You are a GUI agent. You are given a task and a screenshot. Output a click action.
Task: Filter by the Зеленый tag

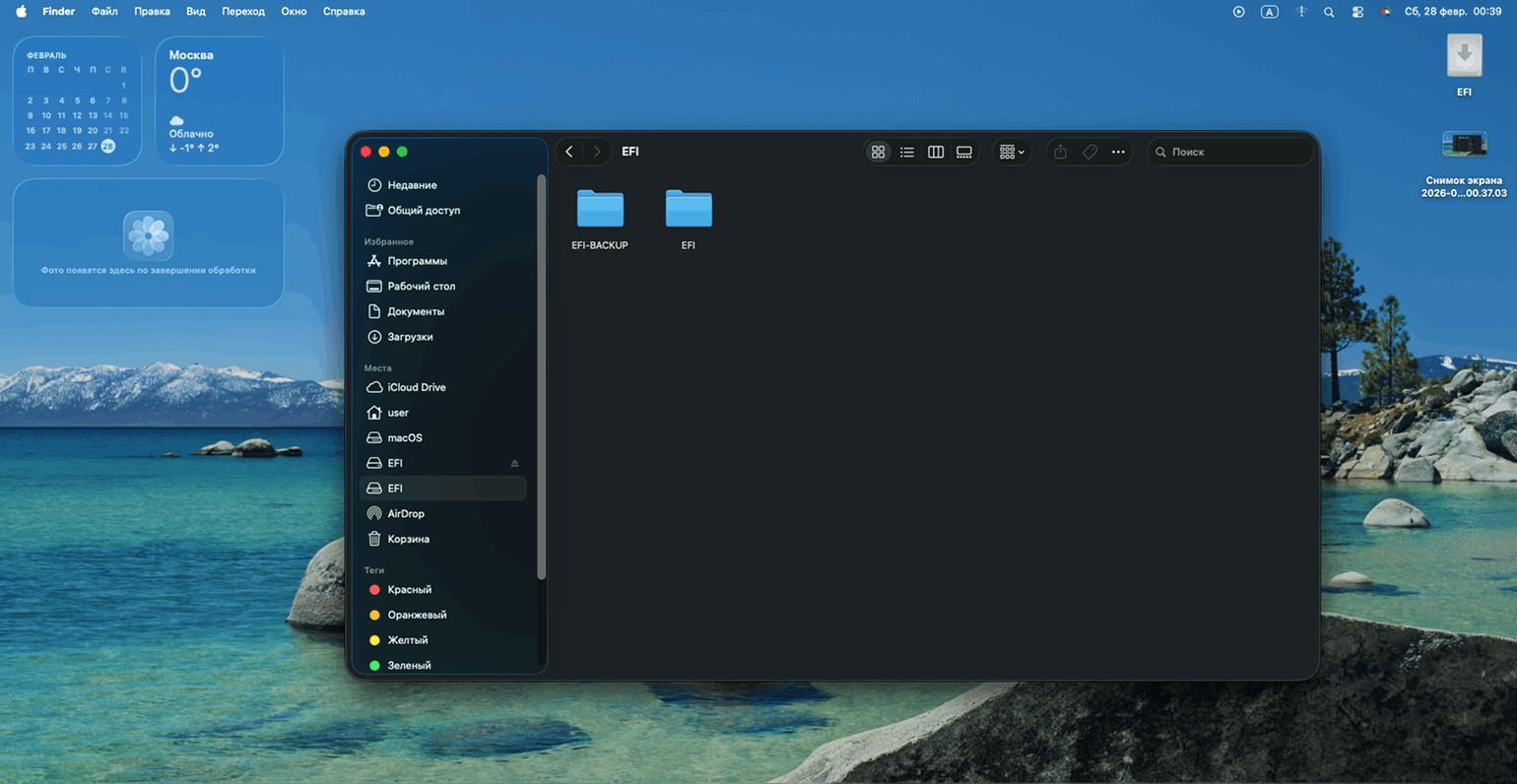tap(443, 666)
